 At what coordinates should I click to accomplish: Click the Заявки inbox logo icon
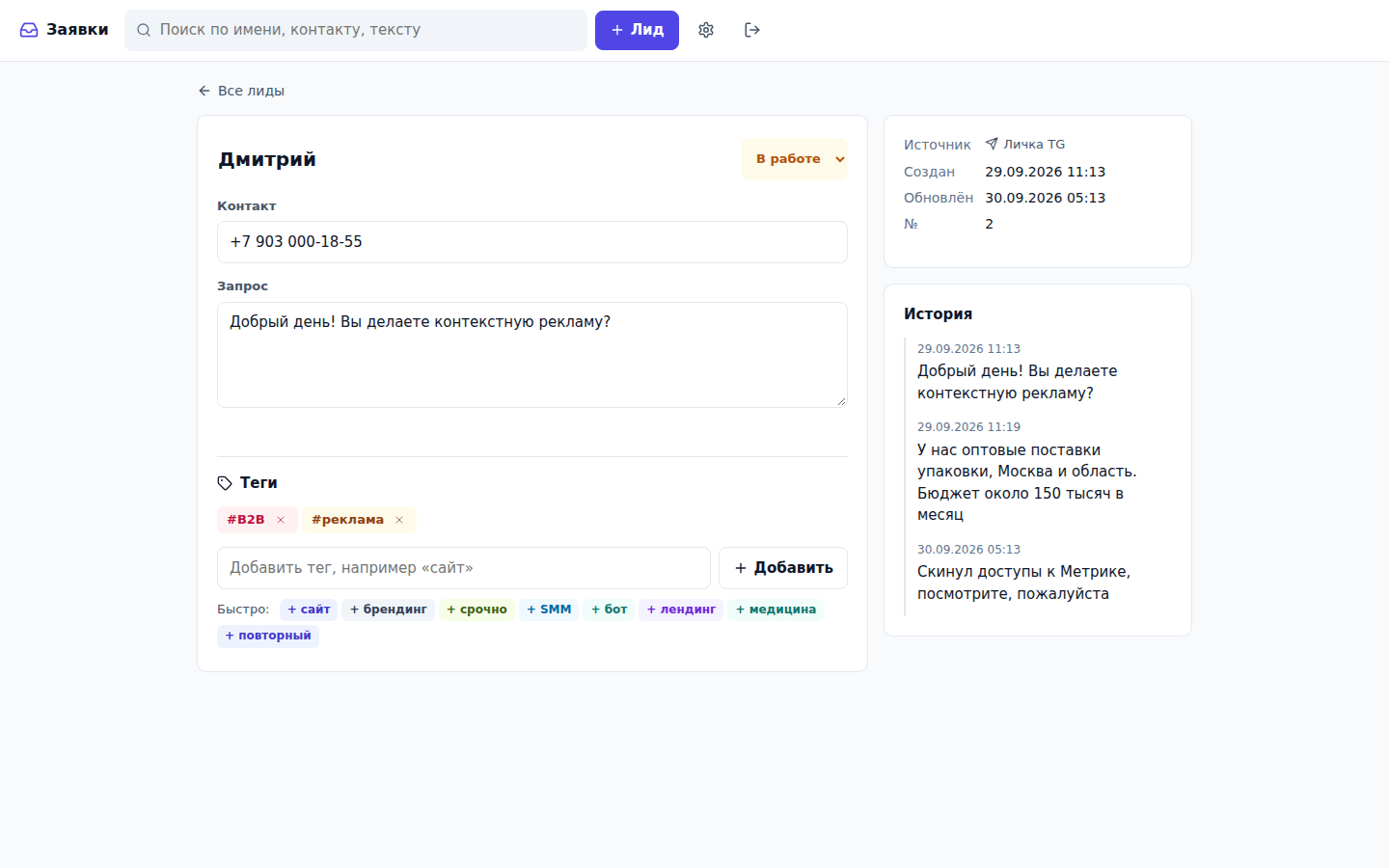click(x=29, y=30)
